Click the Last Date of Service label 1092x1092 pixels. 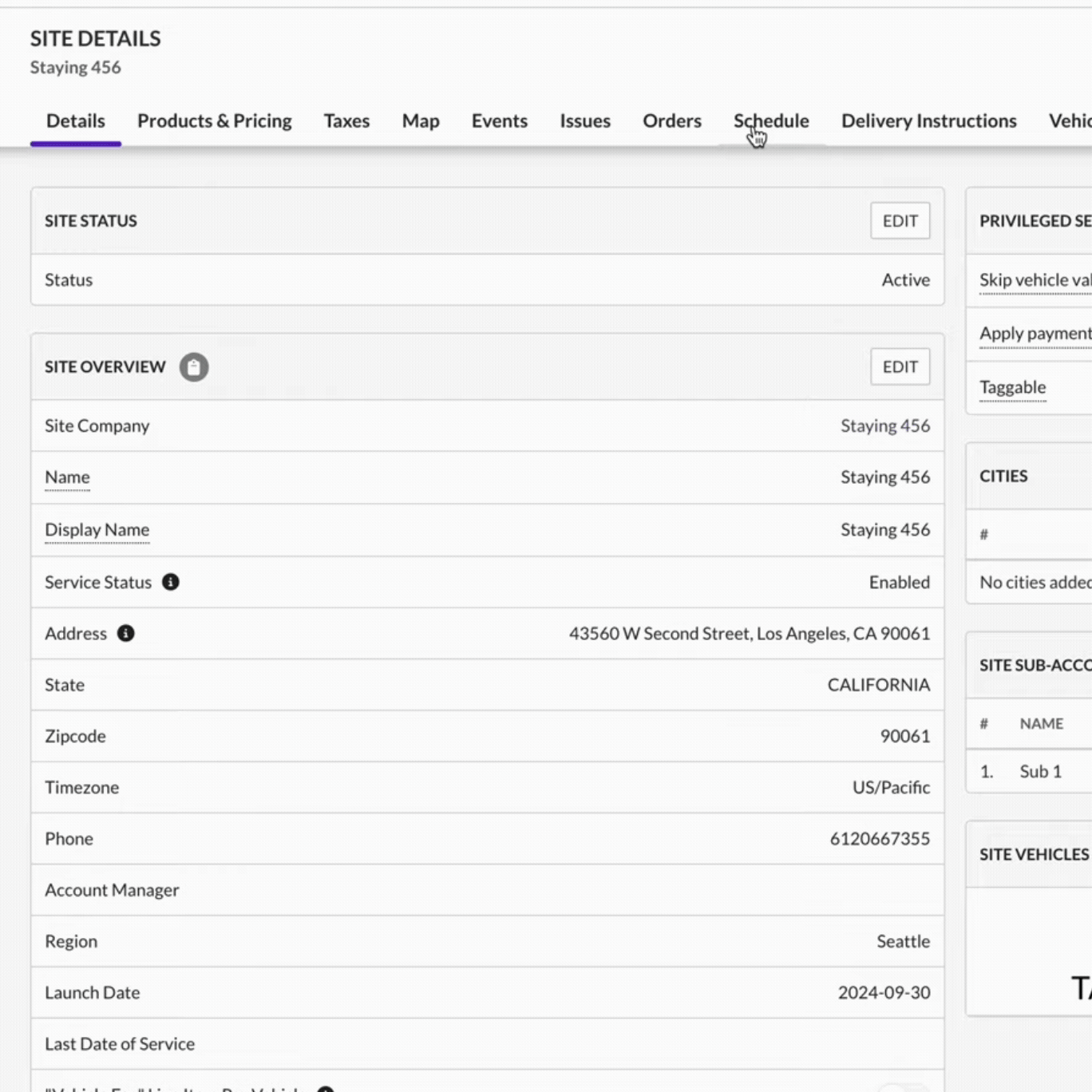120,1044
